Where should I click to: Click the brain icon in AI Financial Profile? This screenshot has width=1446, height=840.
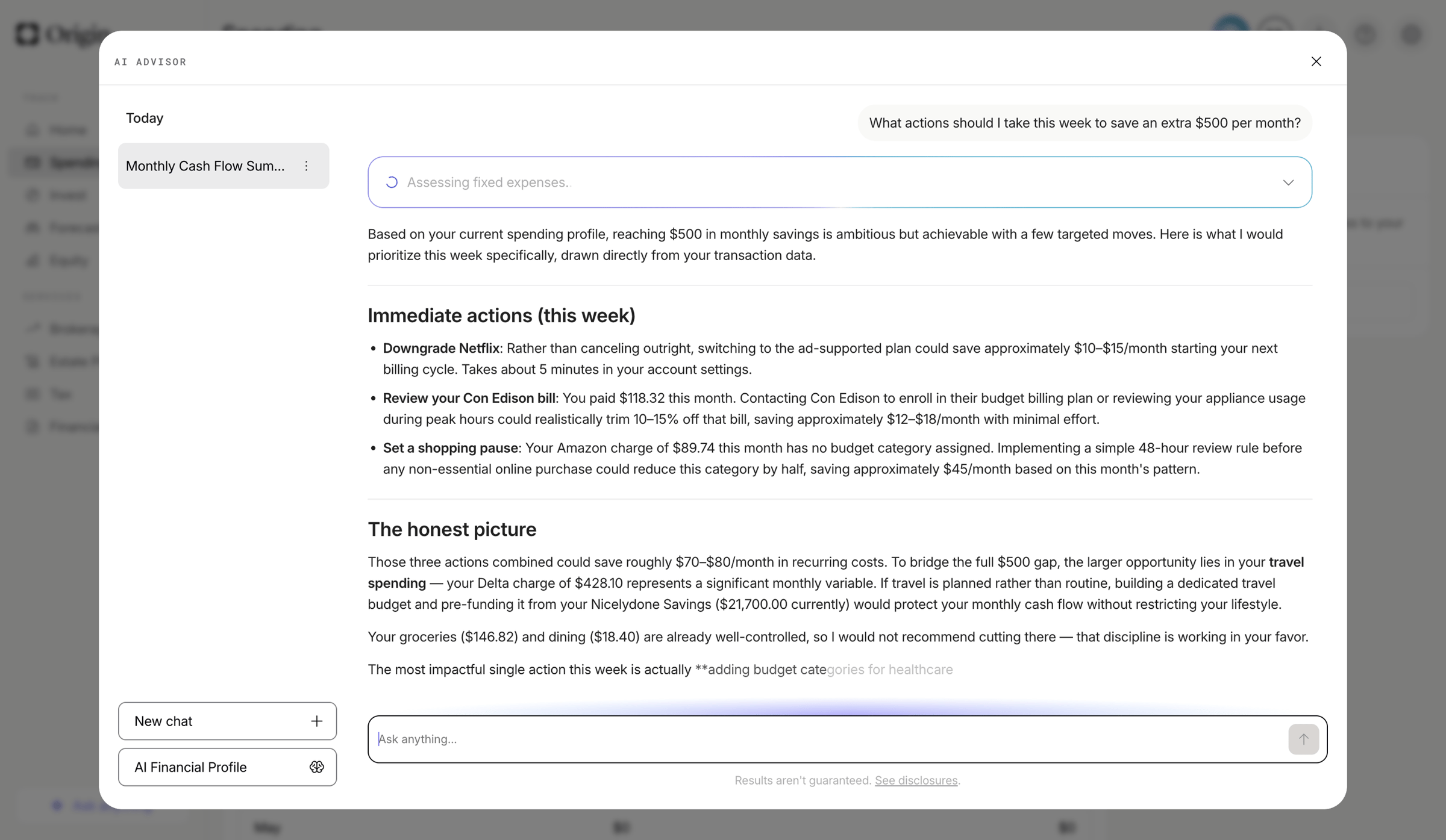tap(316, 767)
